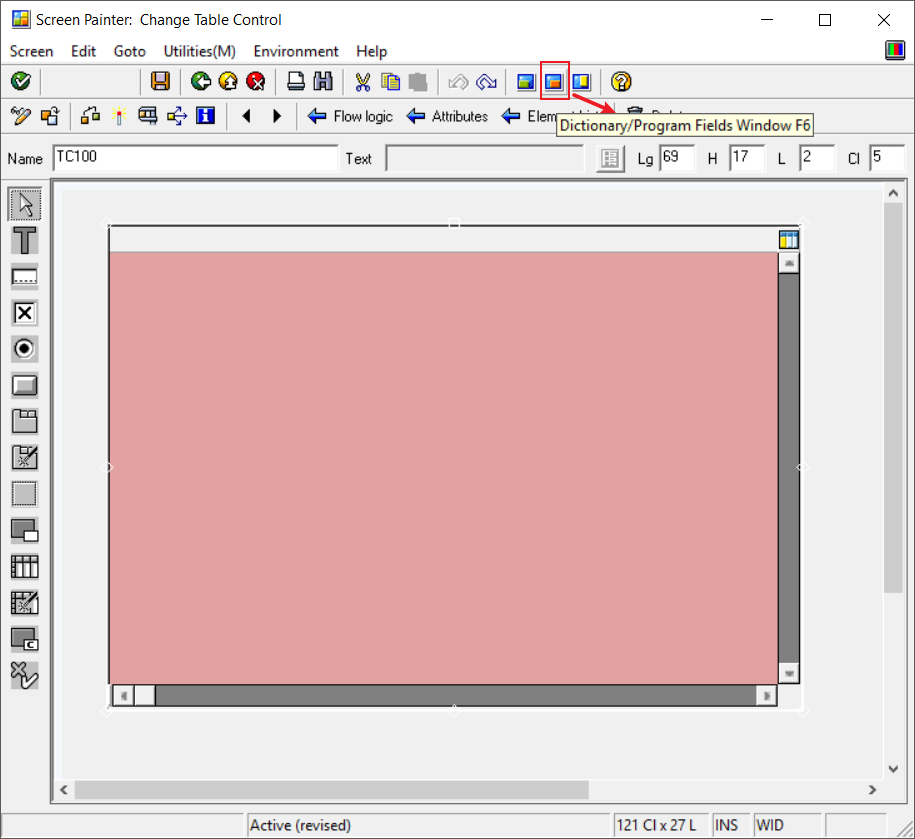Click the canvas vertical scrollbar down arrow
The width and height of the screenshot is (915, 839).
point(893,768)
